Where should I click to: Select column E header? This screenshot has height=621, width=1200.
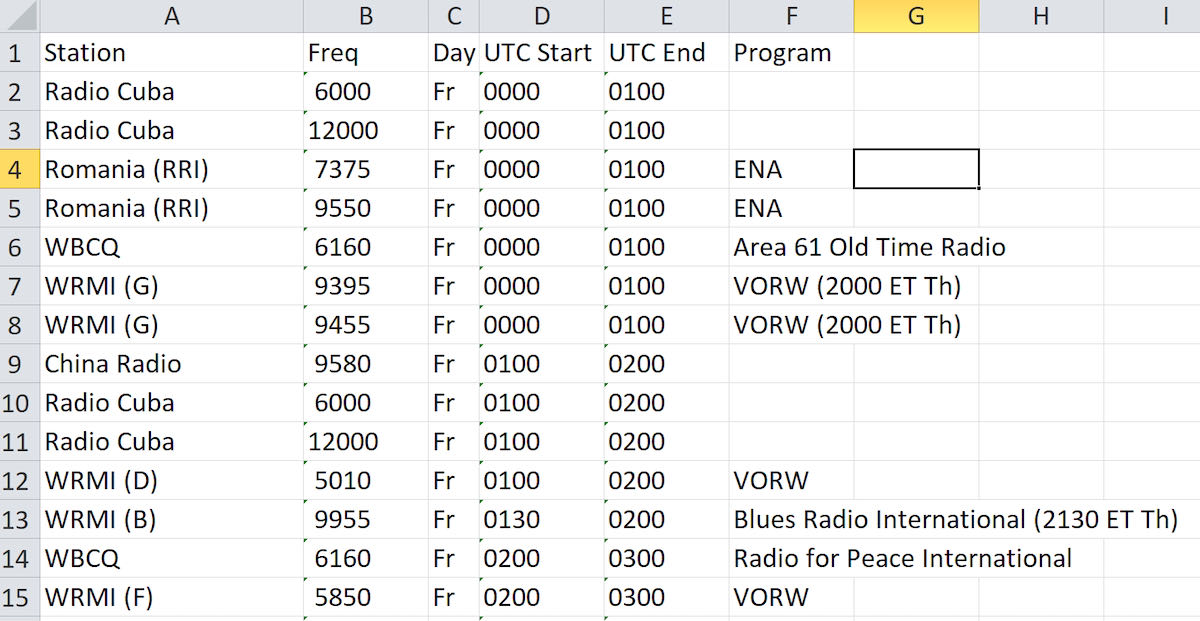tap(666, 16)
